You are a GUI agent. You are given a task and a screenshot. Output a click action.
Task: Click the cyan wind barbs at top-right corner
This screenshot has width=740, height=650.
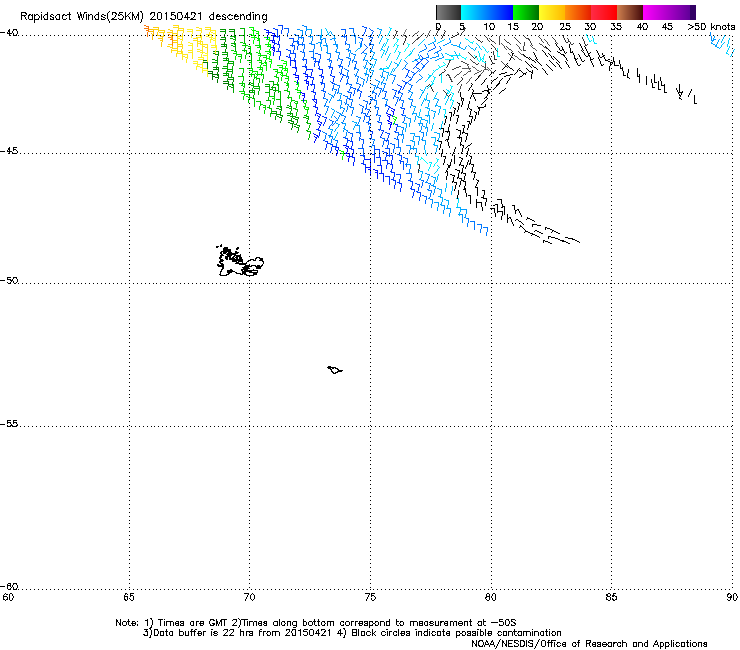[x=722, y=45]
